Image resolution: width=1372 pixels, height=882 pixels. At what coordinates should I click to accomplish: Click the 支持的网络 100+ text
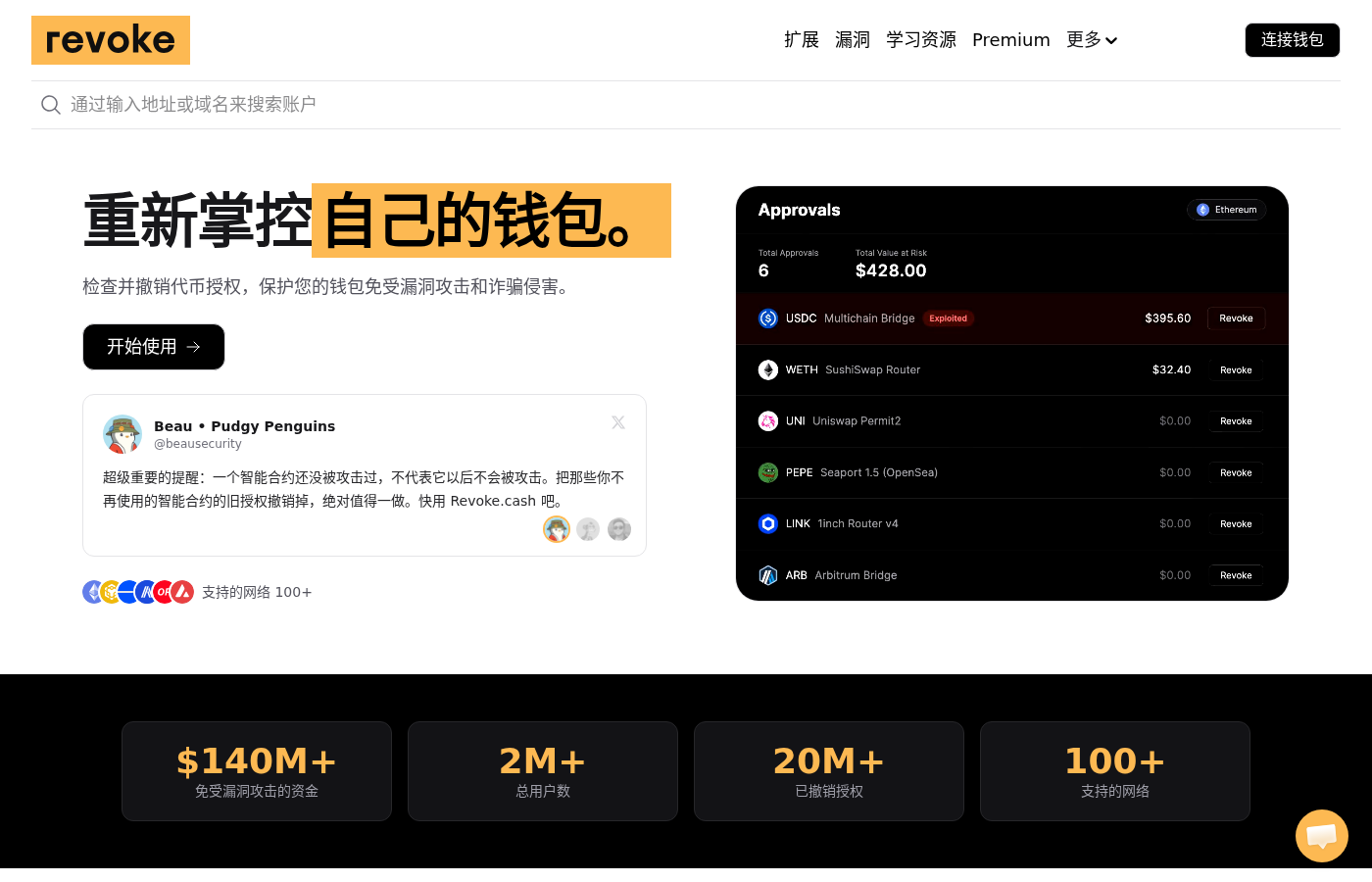[257, 592]
